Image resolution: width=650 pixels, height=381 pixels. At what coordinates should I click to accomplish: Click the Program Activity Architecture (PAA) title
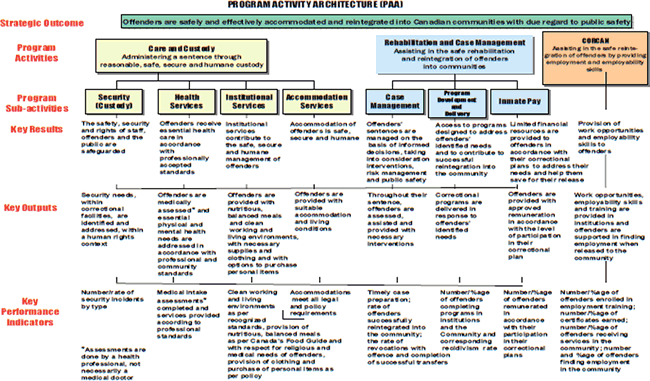point(315,5)
